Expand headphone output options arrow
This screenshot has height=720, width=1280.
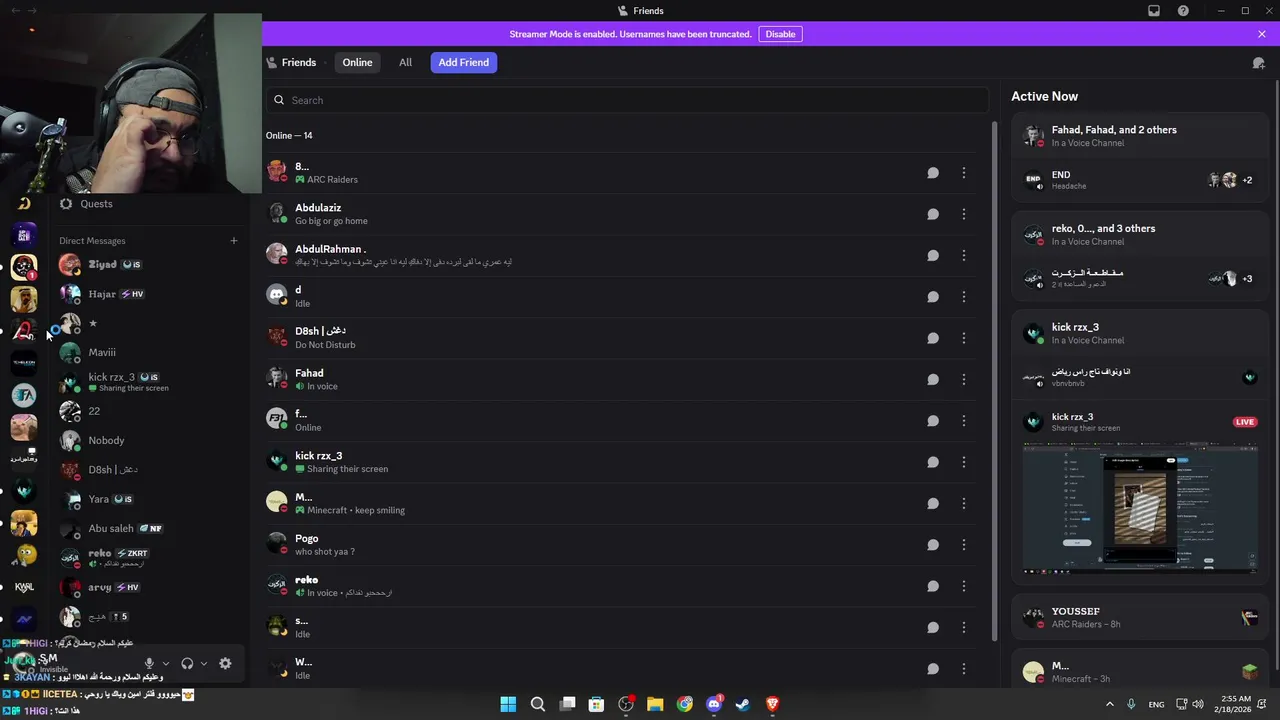pos(204,663)
